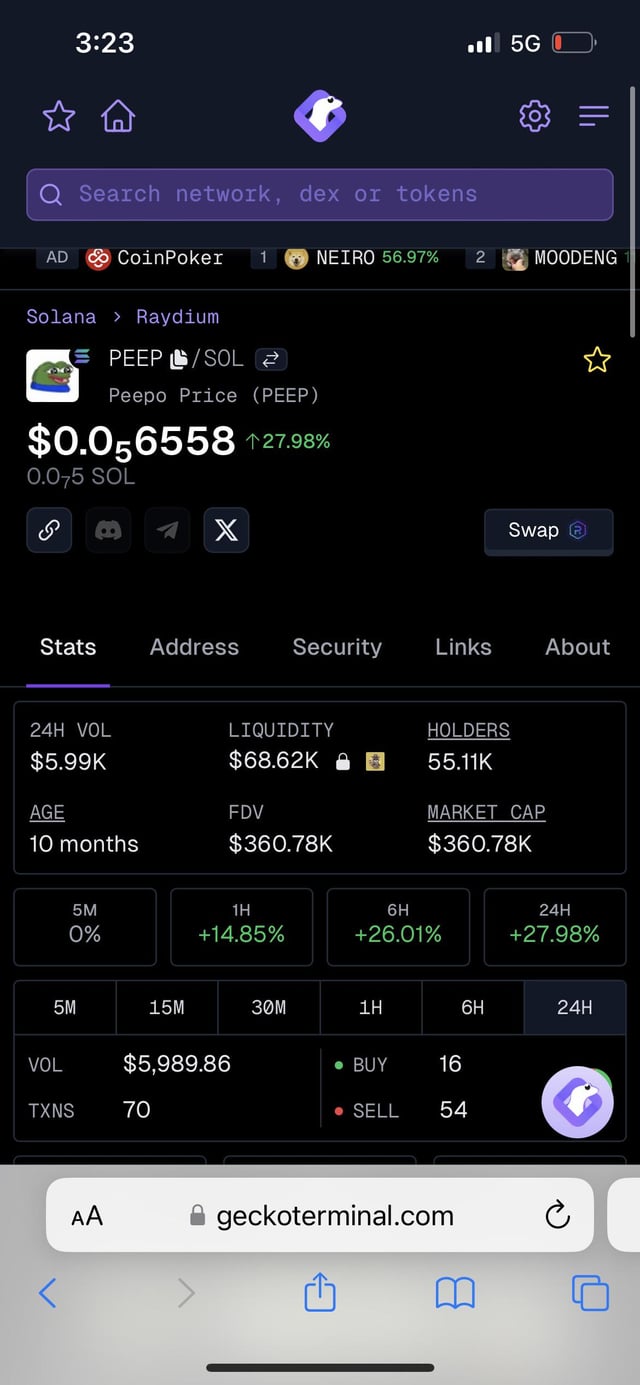Open Safari AA text size menu
640x1385 pixels.
(x=87, y=1215)
